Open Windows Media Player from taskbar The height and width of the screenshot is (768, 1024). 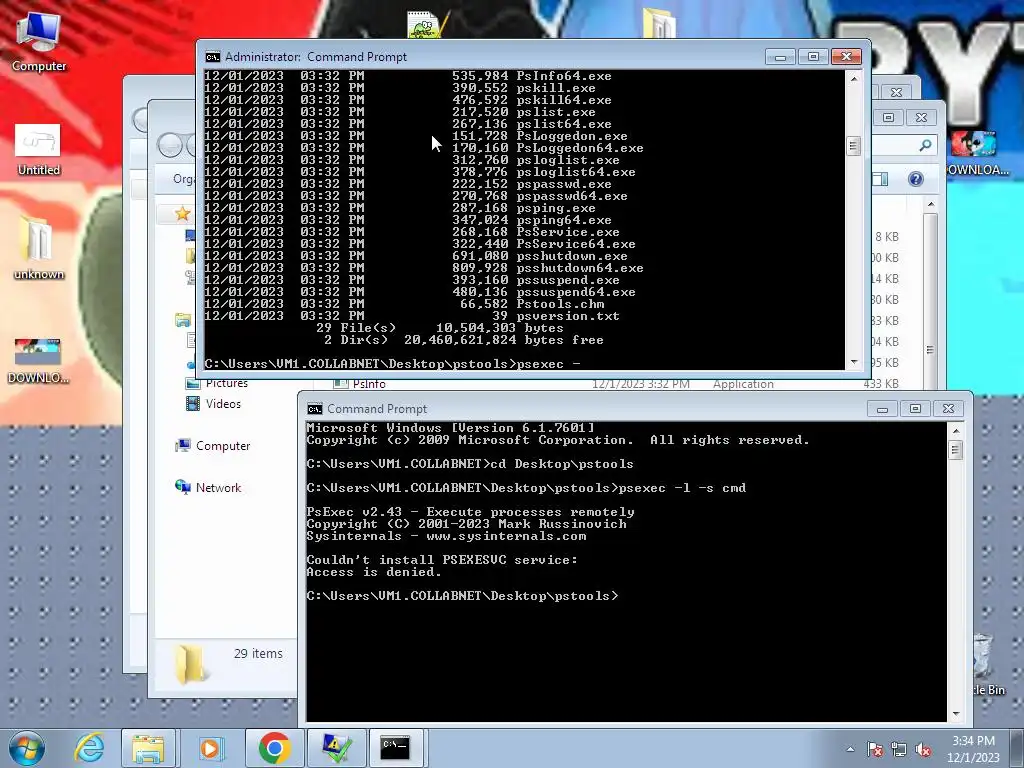(210, 748)
